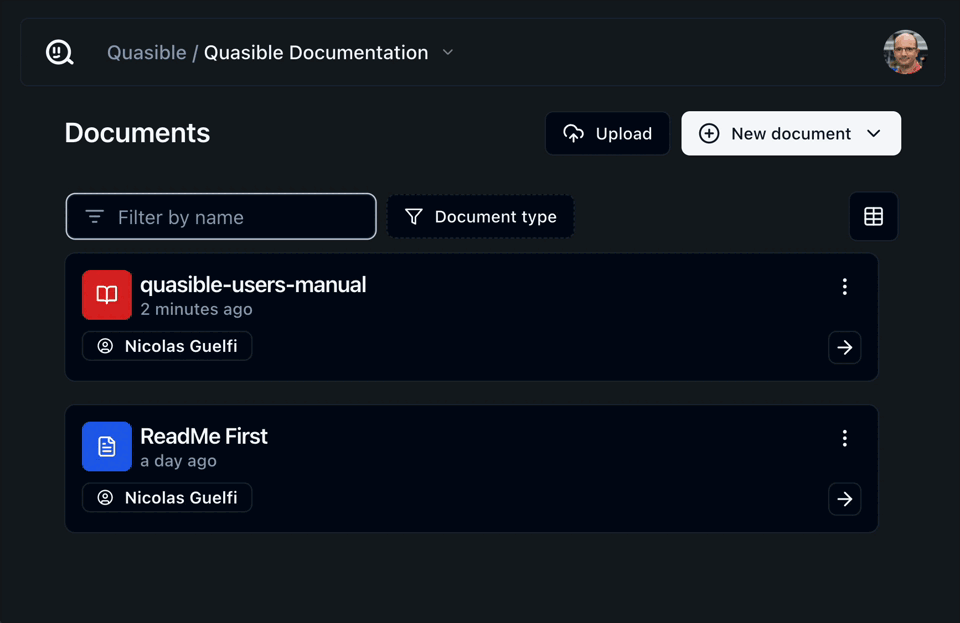Click the Quasible logo icon
Viewport: 960px width, 623px height.
tap(60, 52)
